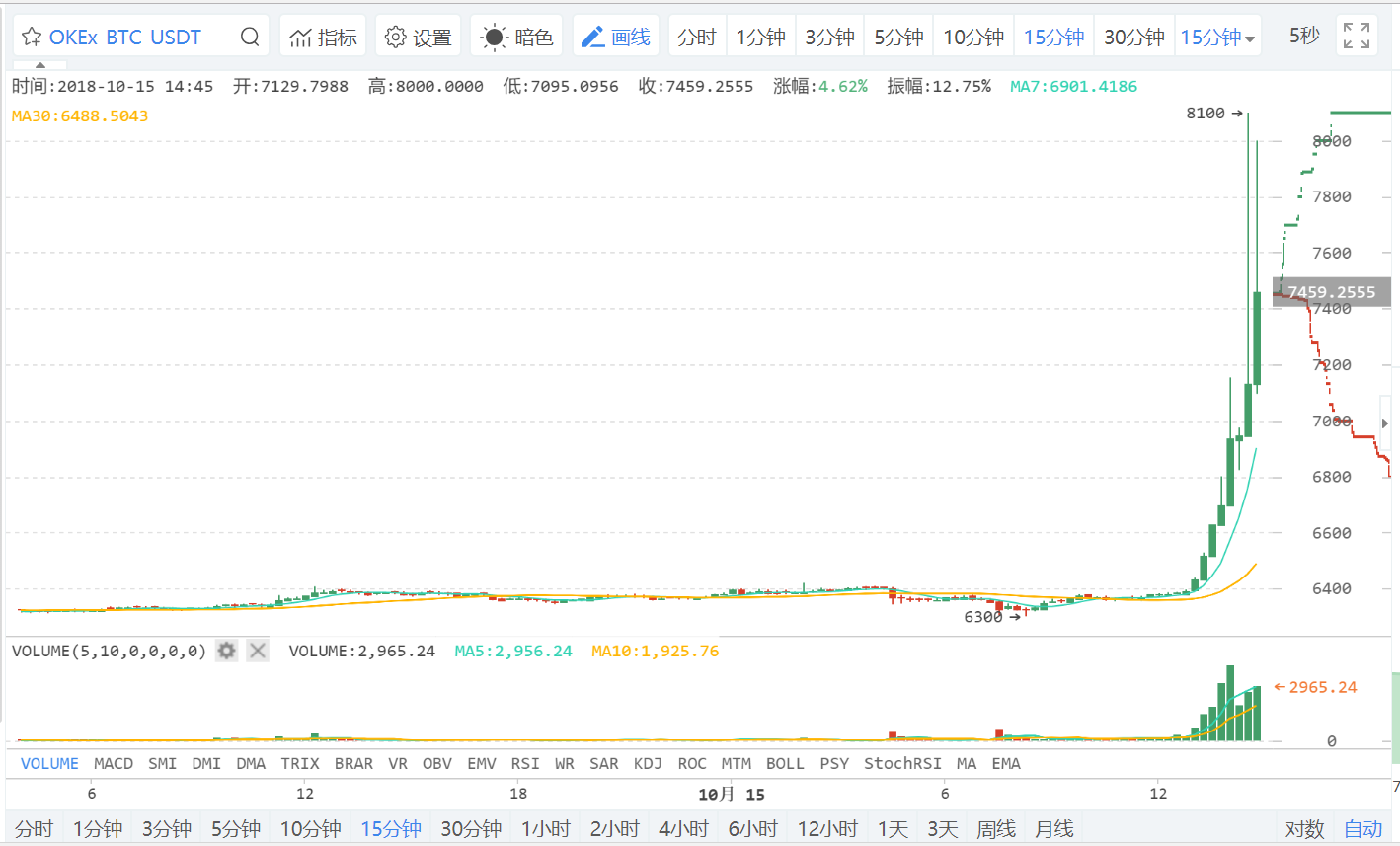Star the OKEx-BTC-USDT pair as favorite
The height and width of the screenshot is (846, 1400).
coord(32,38)
